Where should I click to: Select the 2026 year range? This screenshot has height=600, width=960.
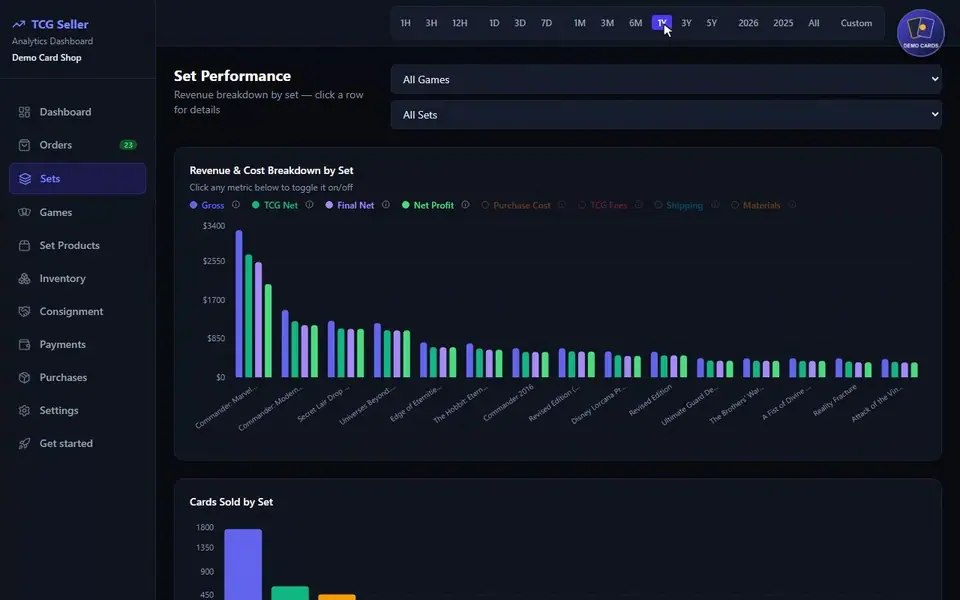pyautogui.click(x=748, y=23)
